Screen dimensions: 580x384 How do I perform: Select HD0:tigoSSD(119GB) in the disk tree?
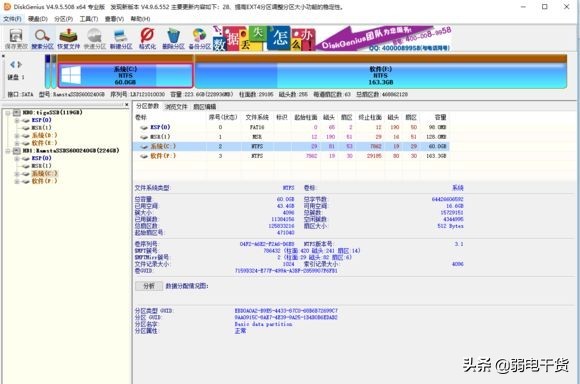52,112
